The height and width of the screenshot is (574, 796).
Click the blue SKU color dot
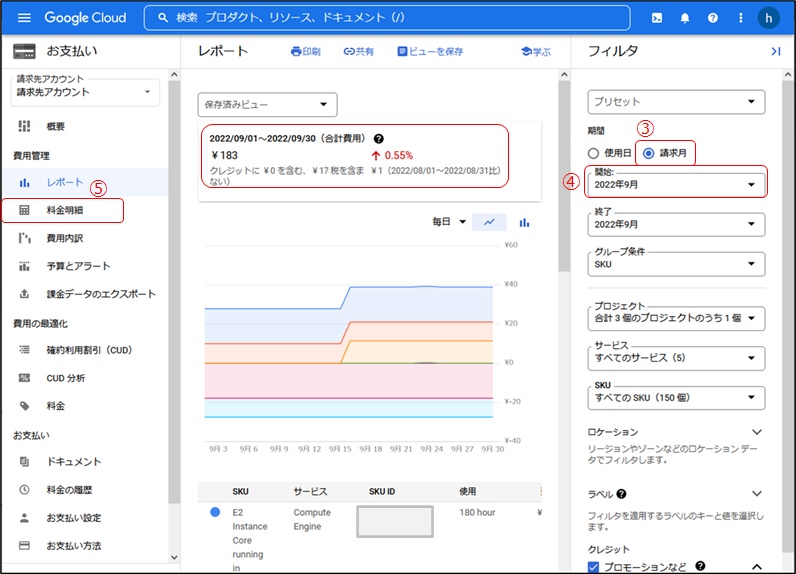pyautogui.click(x=215, y=512)
